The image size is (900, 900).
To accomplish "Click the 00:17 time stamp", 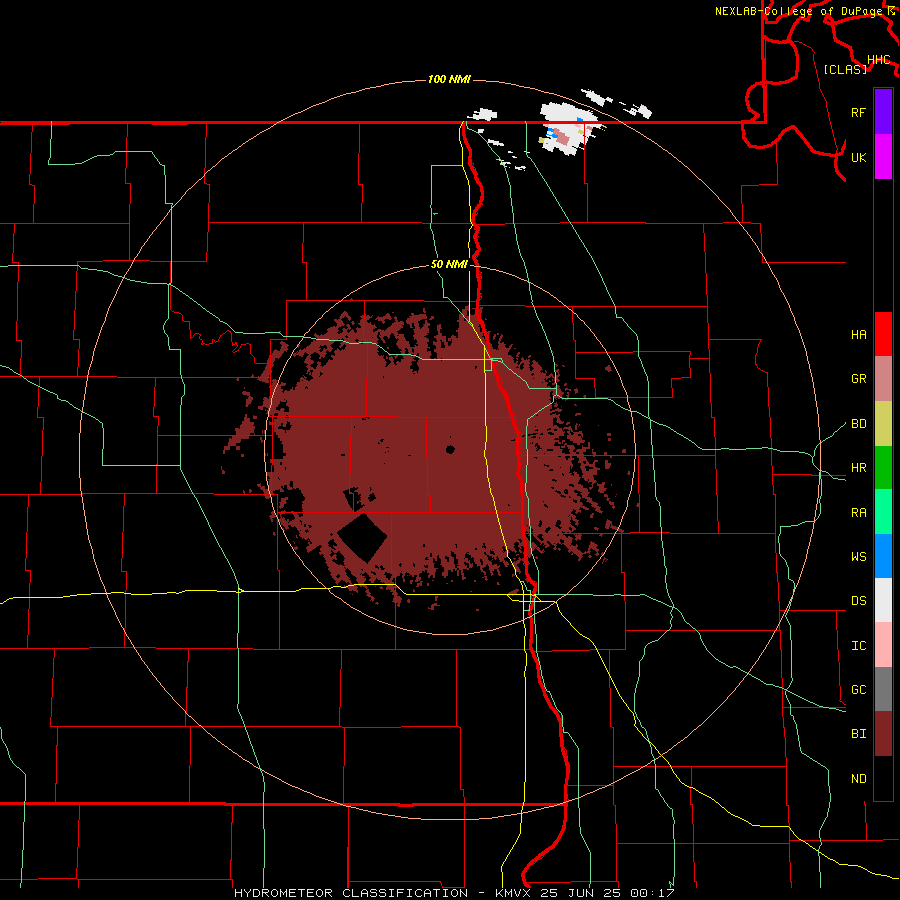I will pyautogui.click(x=652, y=893).
